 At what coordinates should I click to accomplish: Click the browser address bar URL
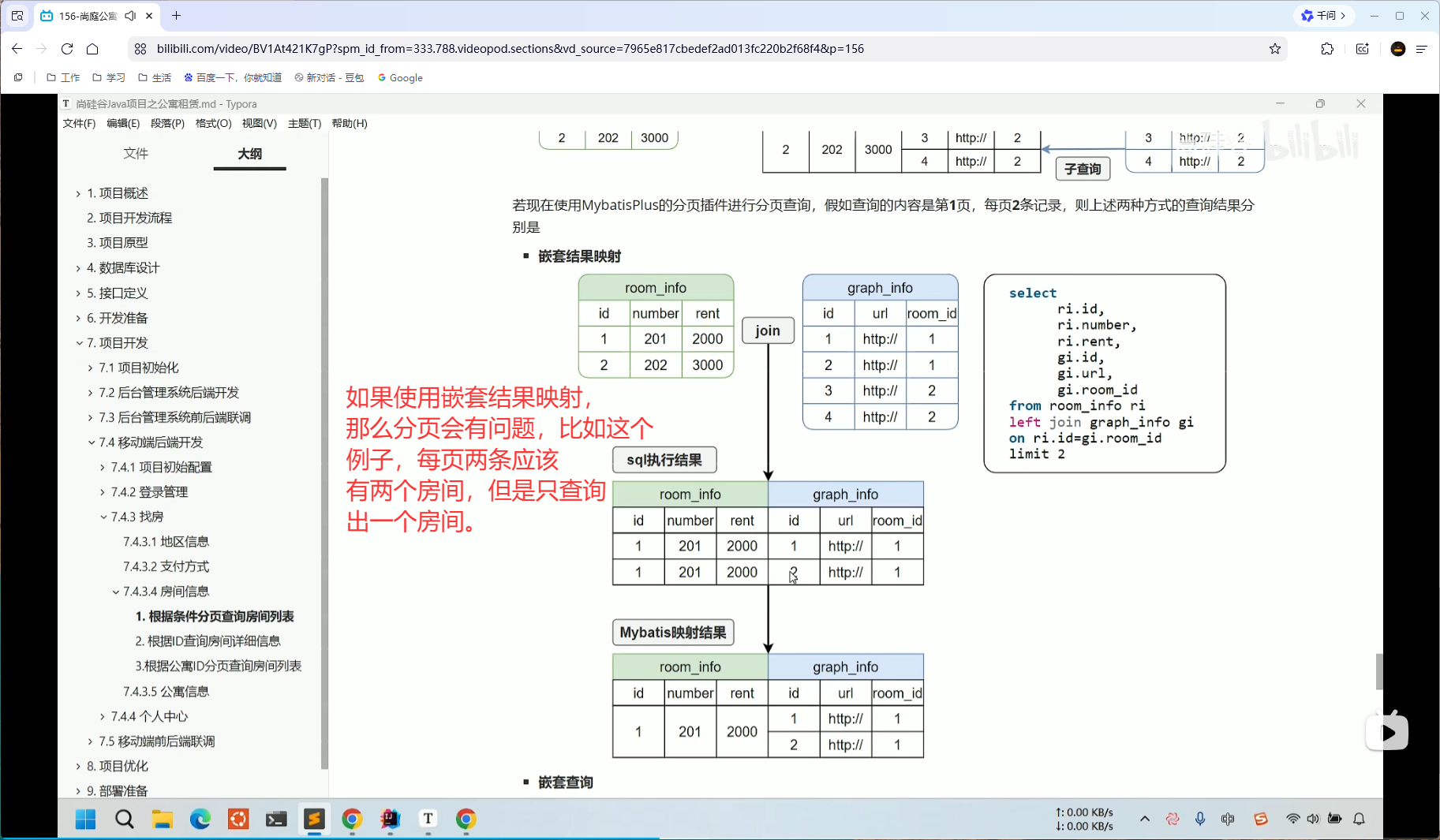[510, 49]
